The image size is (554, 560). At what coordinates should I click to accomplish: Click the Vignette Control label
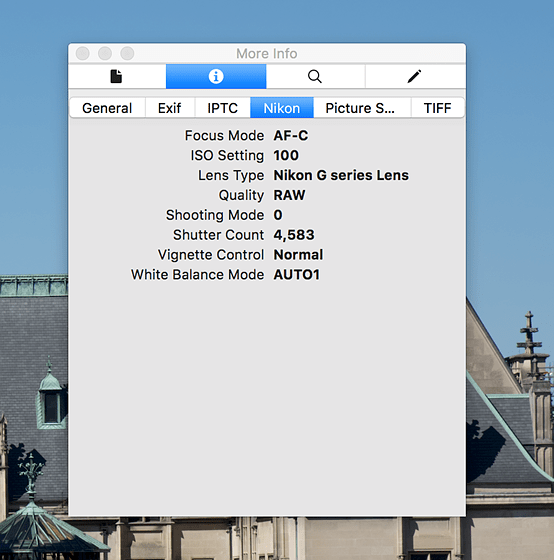click(211, 255)
